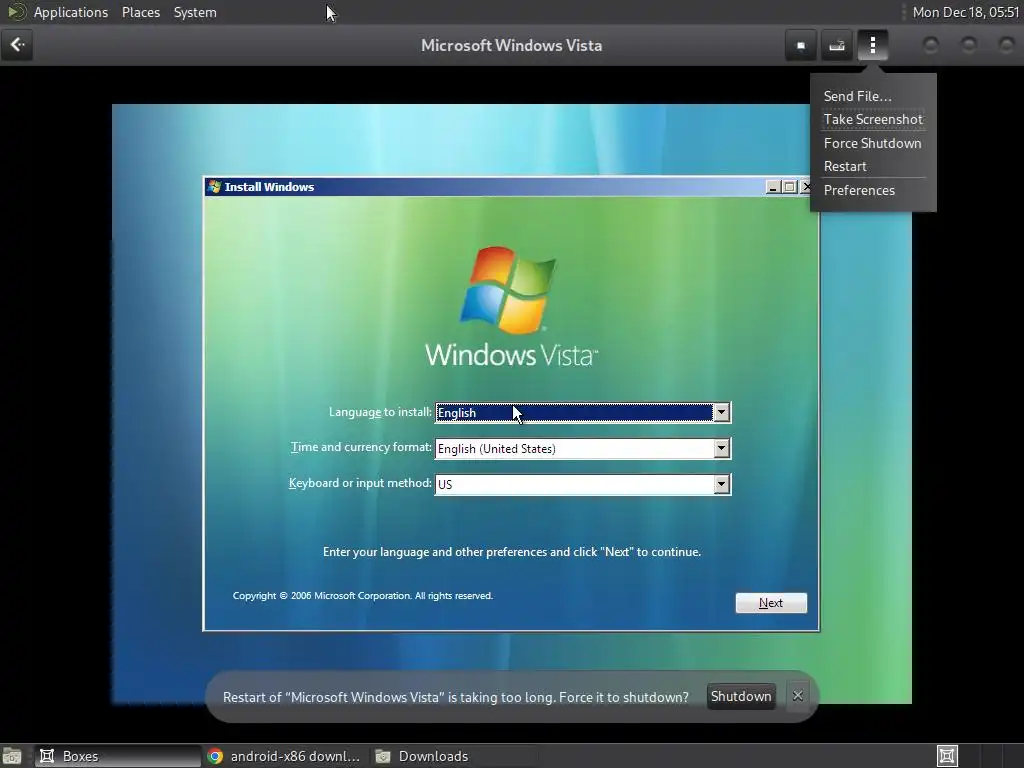Click the fullscreen square icon in header bar
This screenshot has height=768, width=1024.
(801, 46)
